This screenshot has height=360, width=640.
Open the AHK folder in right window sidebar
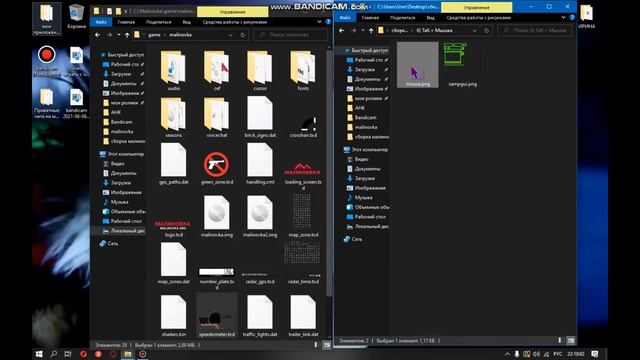(360, 108)
